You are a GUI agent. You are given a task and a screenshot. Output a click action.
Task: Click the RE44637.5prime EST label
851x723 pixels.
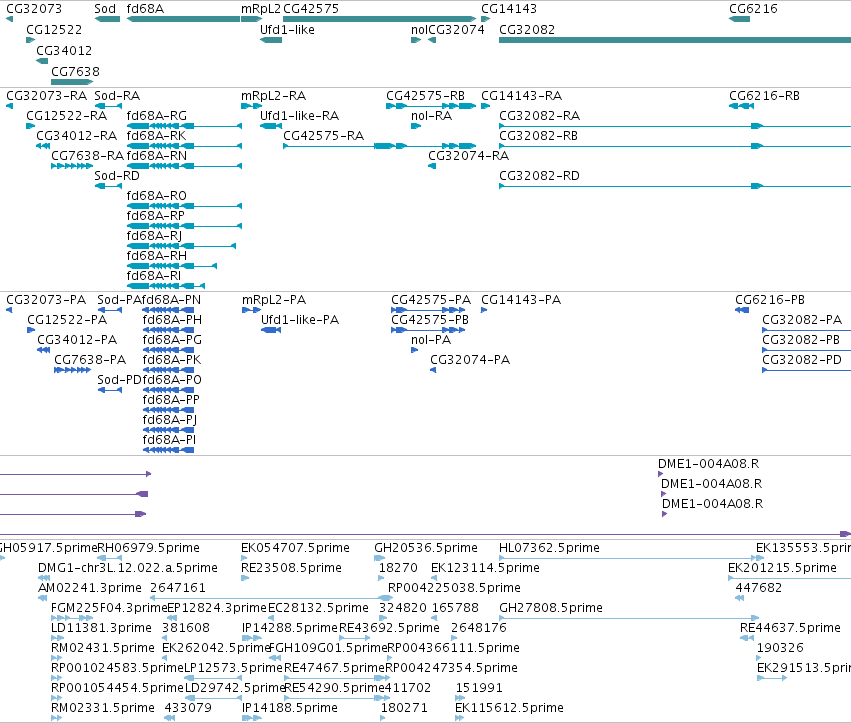pos(790,628)
